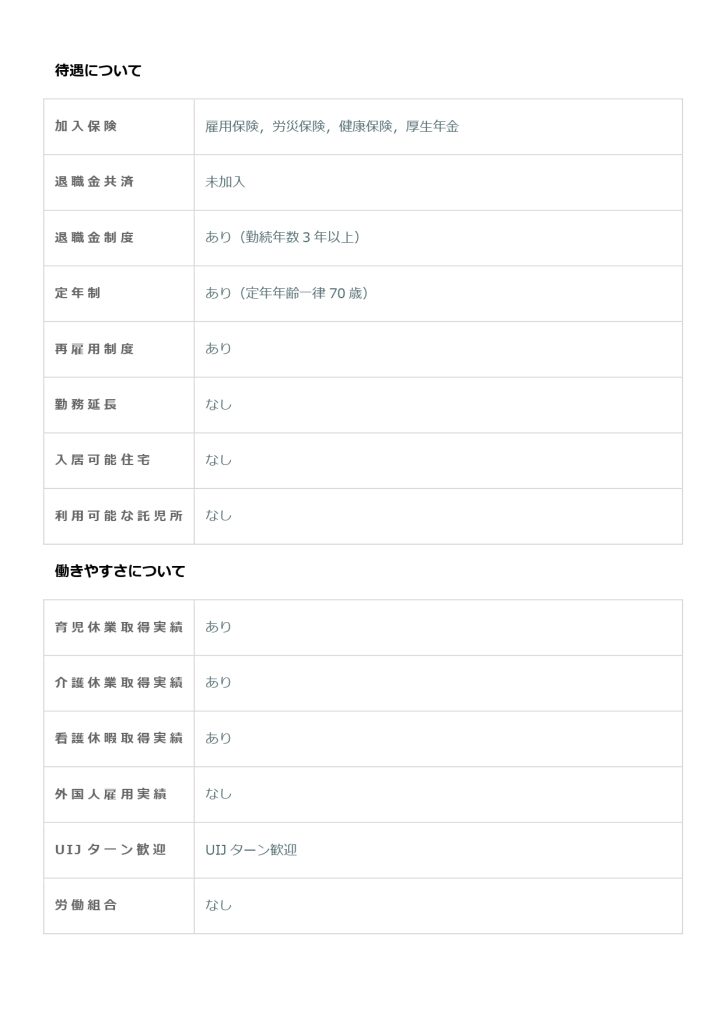
Task: Click the 待遇について section heading
Action: 98,70
